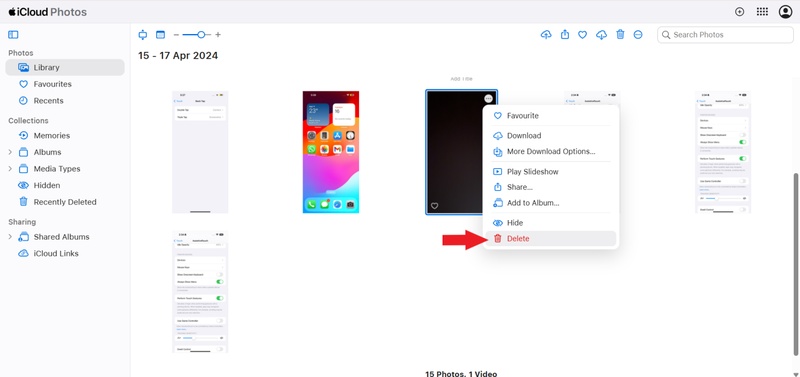The height and width of the screenshot is (377, 800).
Task: Select the second-row settings screenshot thumbnail
Action: coord(200,292)
